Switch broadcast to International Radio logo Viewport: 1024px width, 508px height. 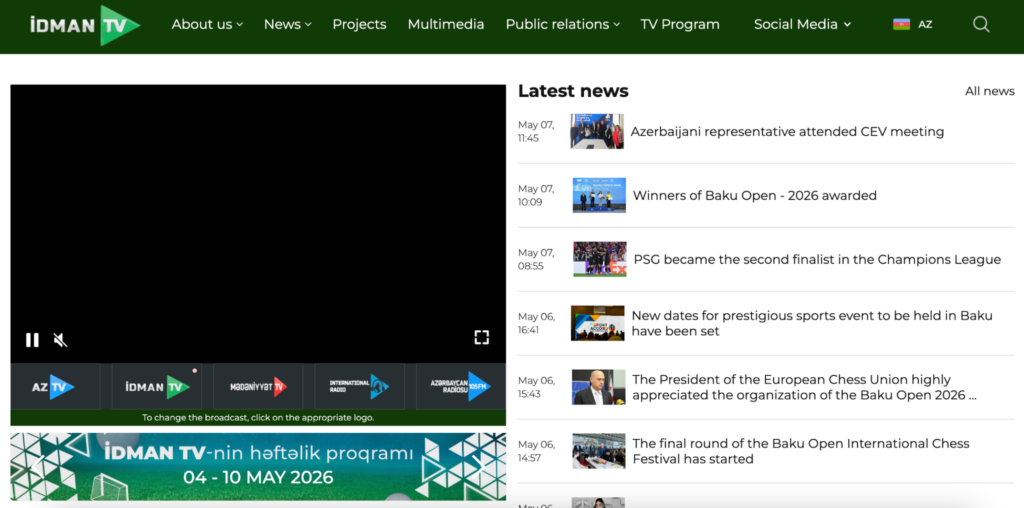coord(359,387)
